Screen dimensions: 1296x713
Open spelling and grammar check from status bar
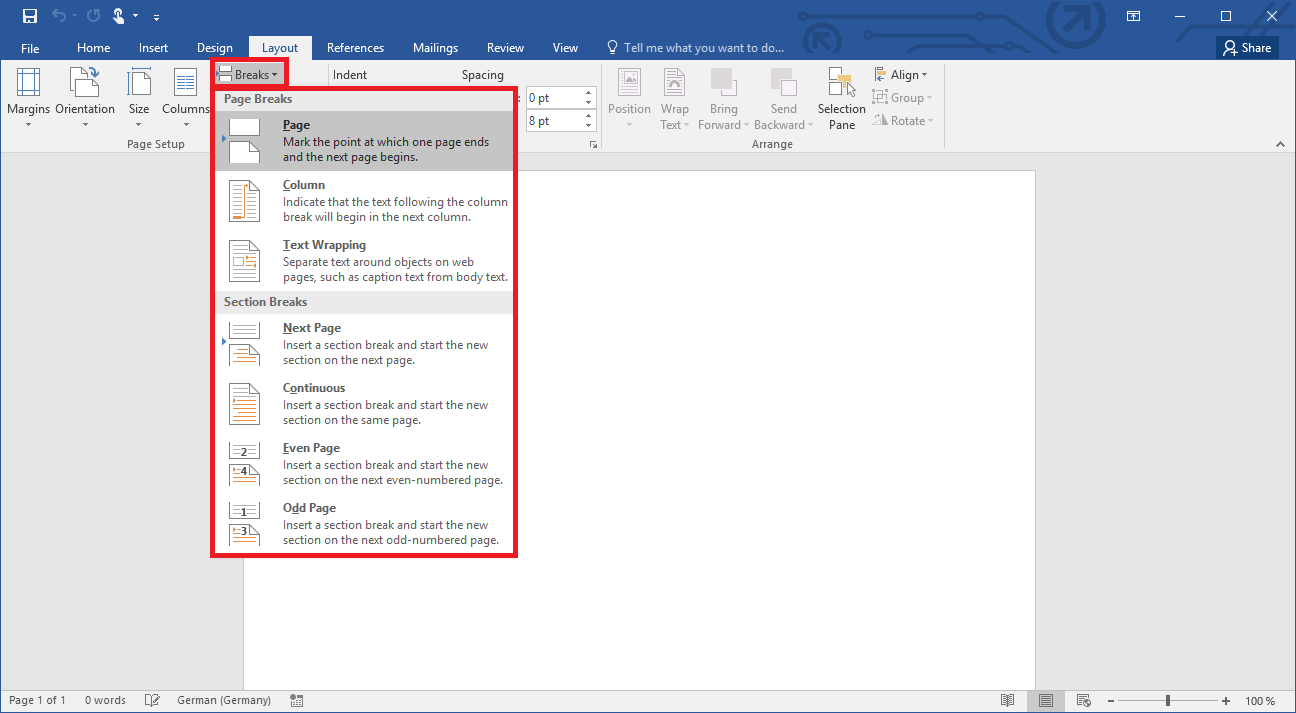coord(152,700)
